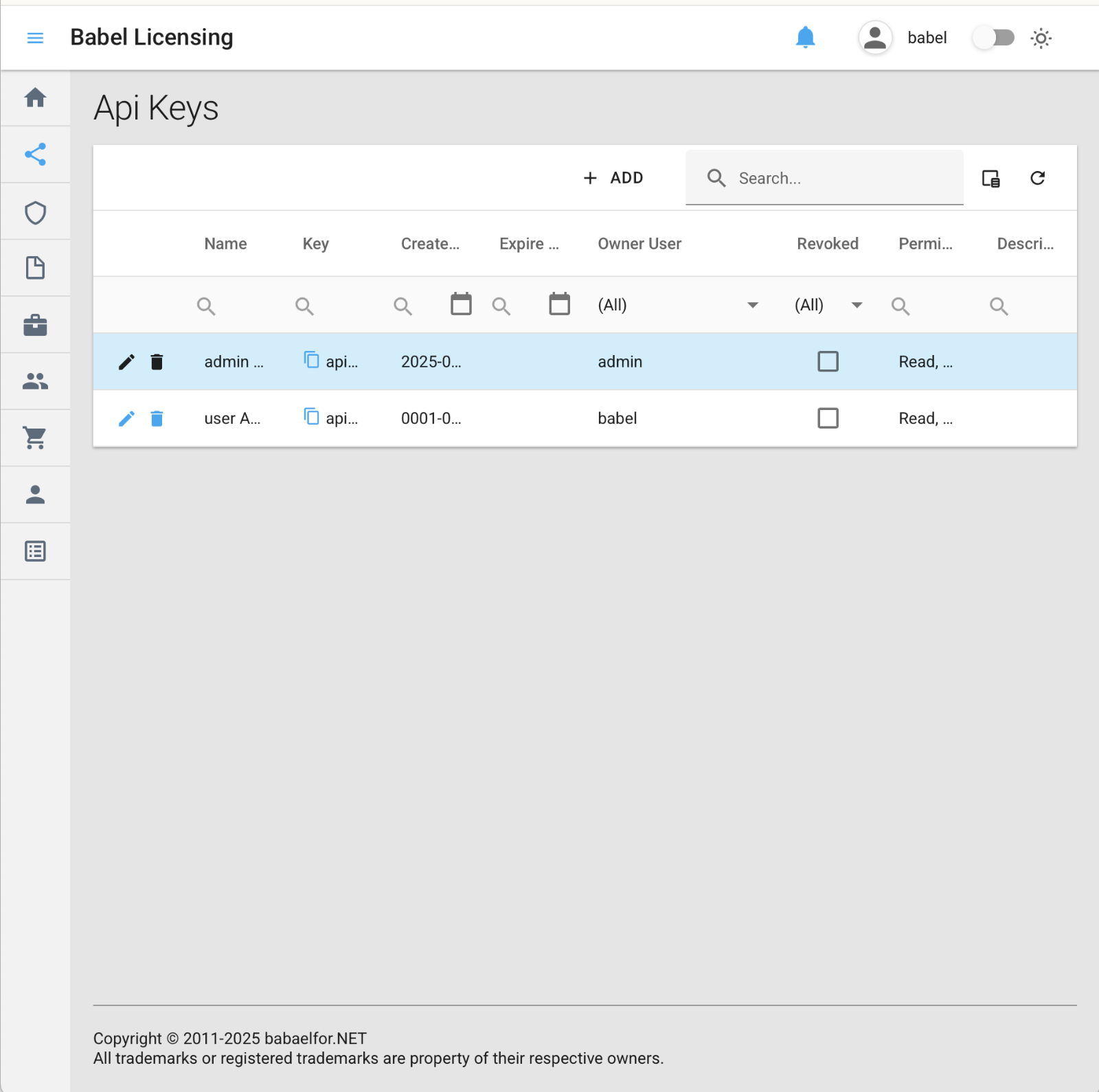Check Revoked box for babel key
This screenshot has width=1099, height=1092.
pyautogui.click(x=828, y=418)
